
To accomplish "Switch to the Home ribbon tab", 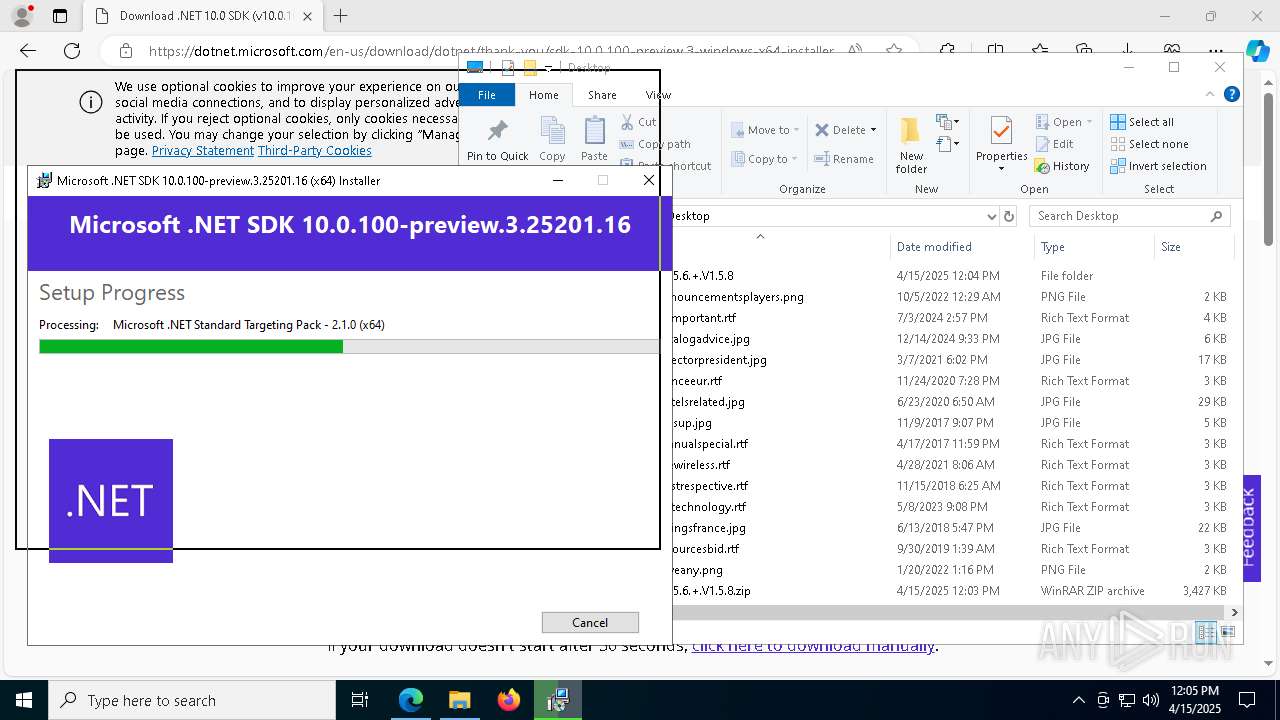I will [544, 95].
